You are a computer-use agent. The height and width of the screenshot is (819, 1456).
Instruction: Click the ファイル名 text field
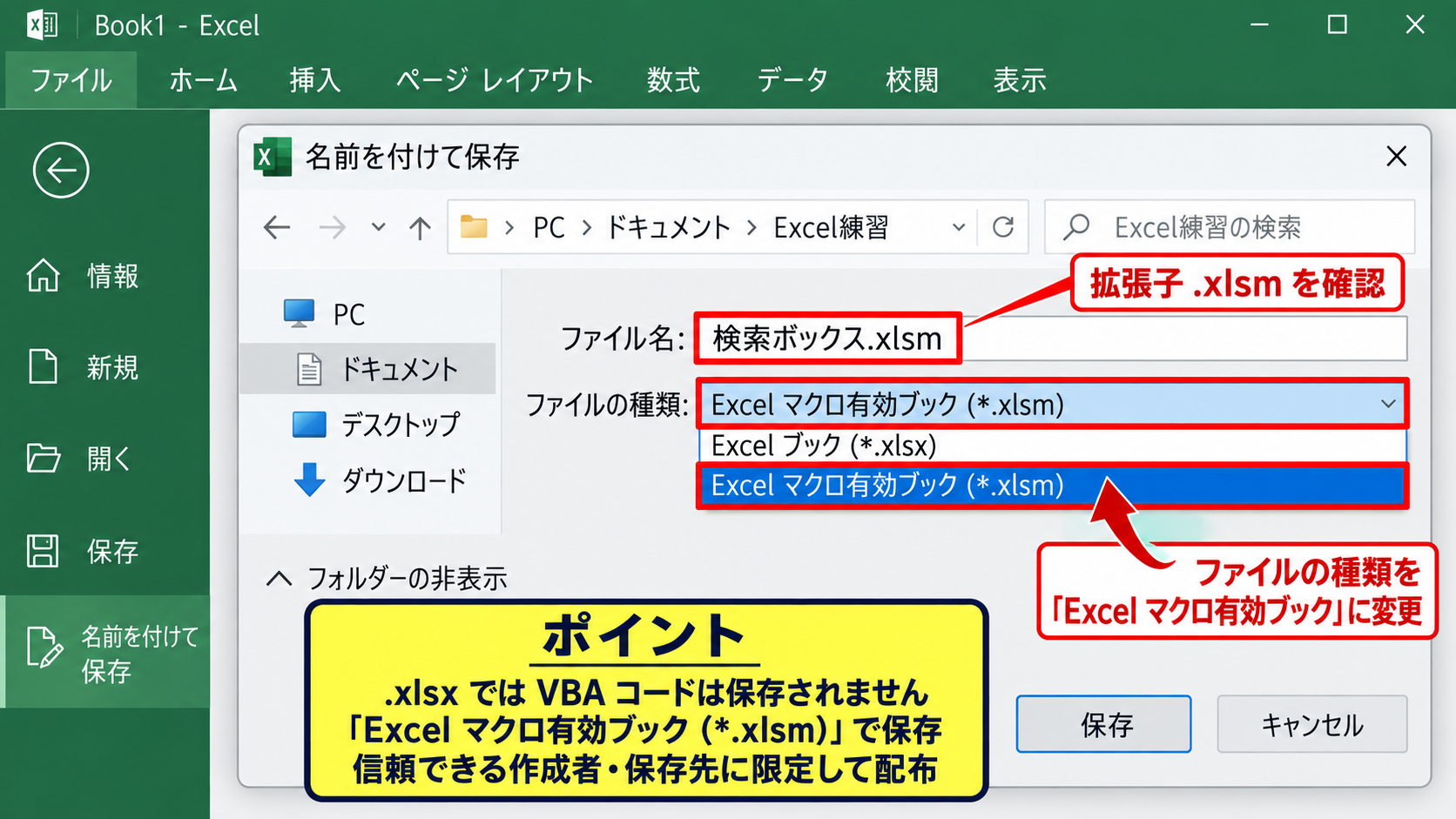click(1051, 339)
